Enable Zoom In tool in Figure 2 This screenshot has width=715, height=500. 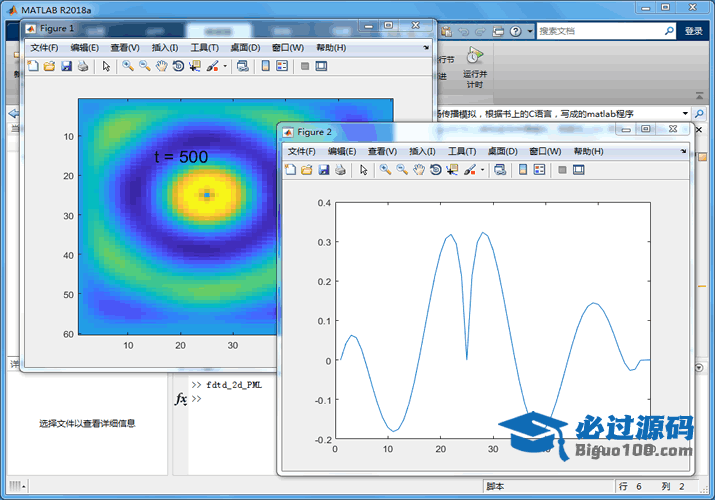coord(385,170)
